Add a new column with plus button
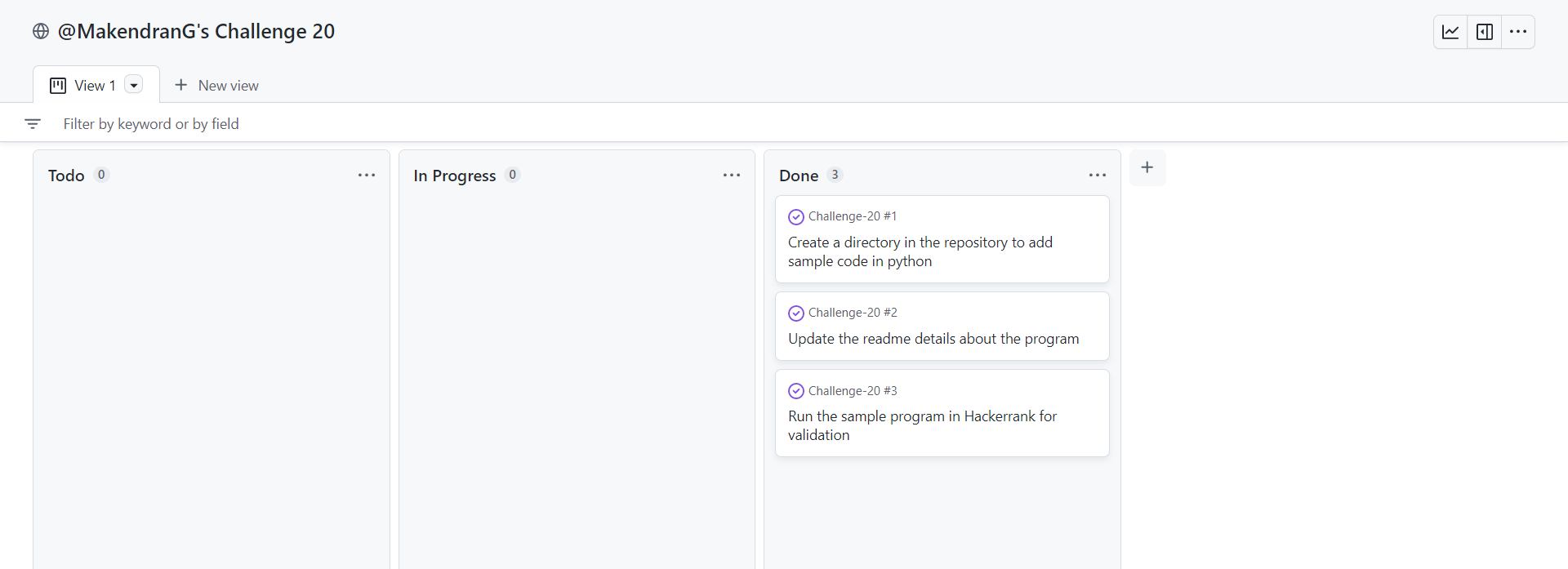The image size is (1568, 569). click(1147, 167)
